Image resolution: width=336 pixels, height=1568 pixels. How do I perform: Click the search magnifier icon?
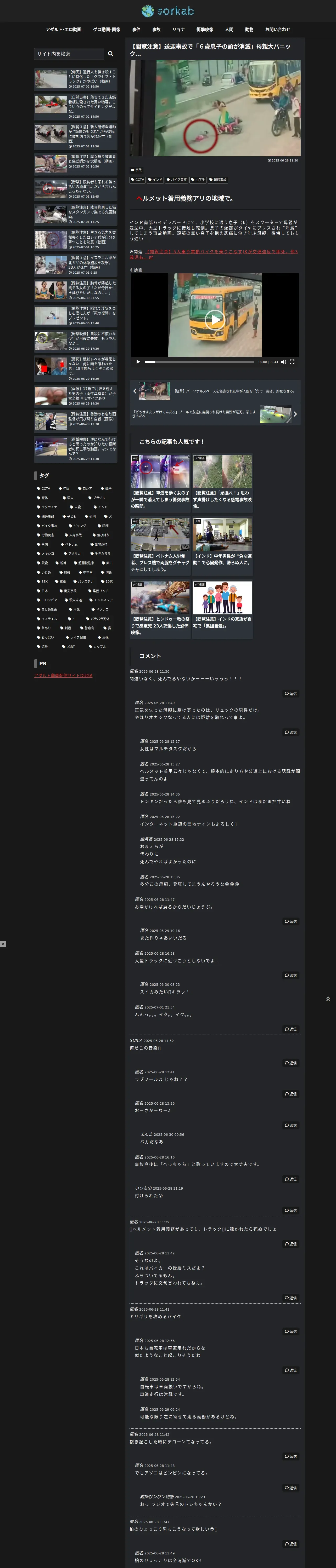pyautogui.click(x=110, y=54)
